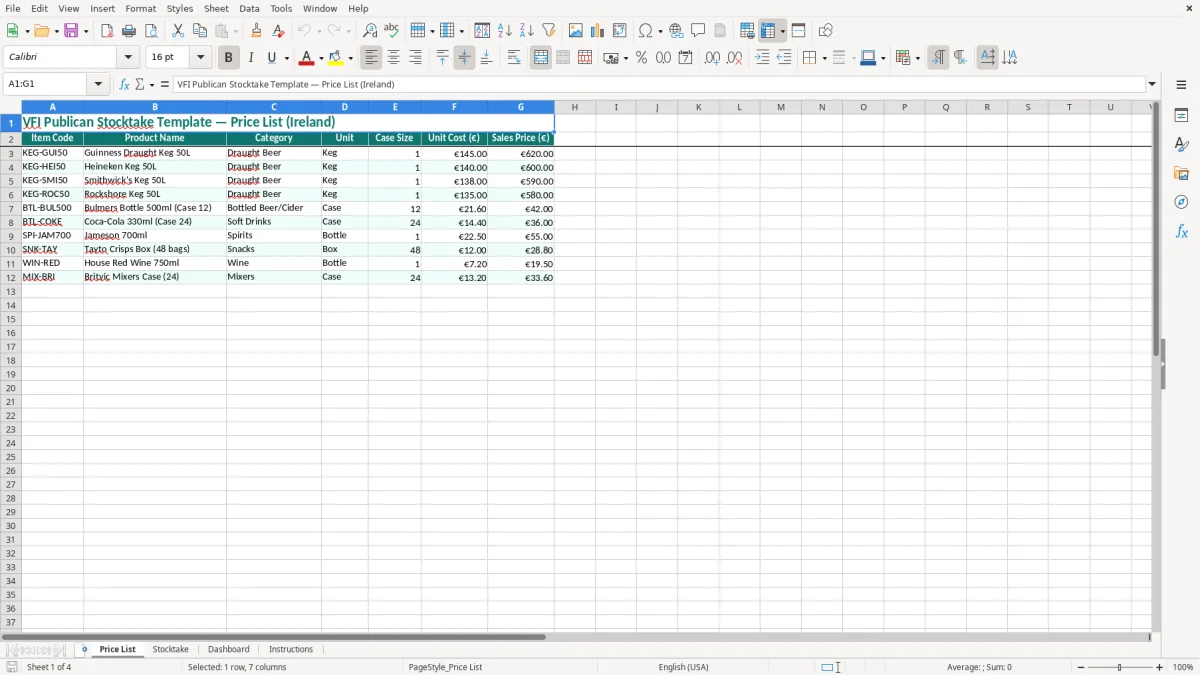The width and height of the screenshot is (1200, 675).
Task: Format as percent
Action: click(641, 58)
